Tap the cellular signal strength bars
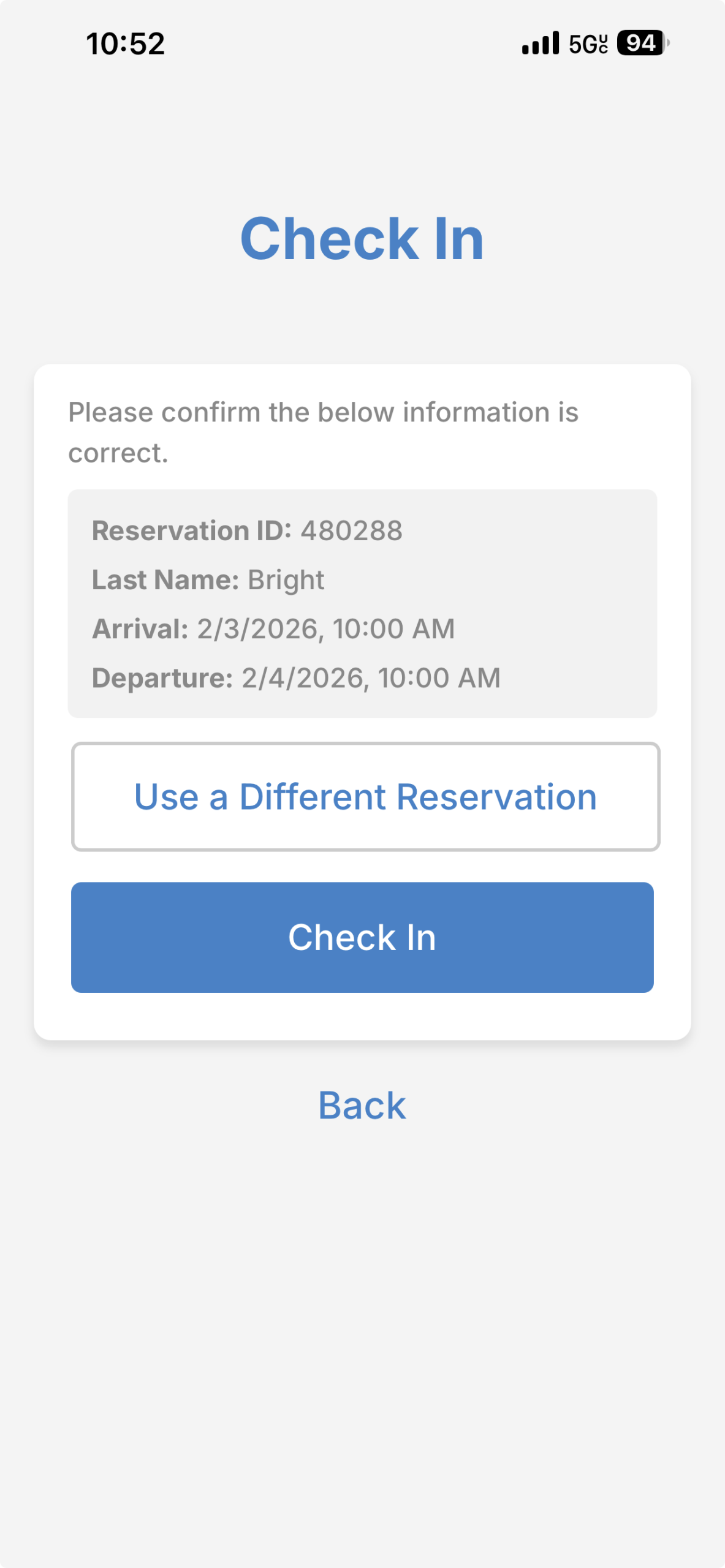Viewport: 725px width, 1568px height. coord(540,43)
